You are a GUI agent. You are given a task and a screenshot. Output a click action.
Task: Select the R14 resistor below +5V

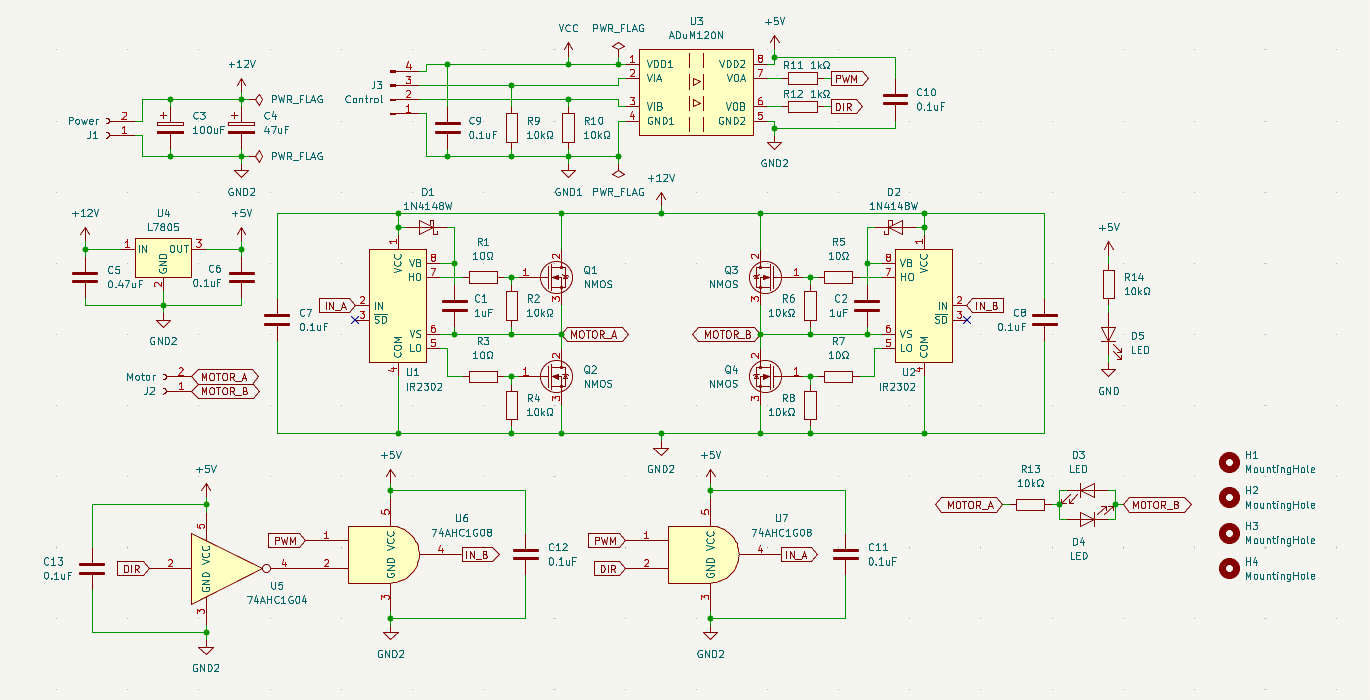coord(1108,284)
